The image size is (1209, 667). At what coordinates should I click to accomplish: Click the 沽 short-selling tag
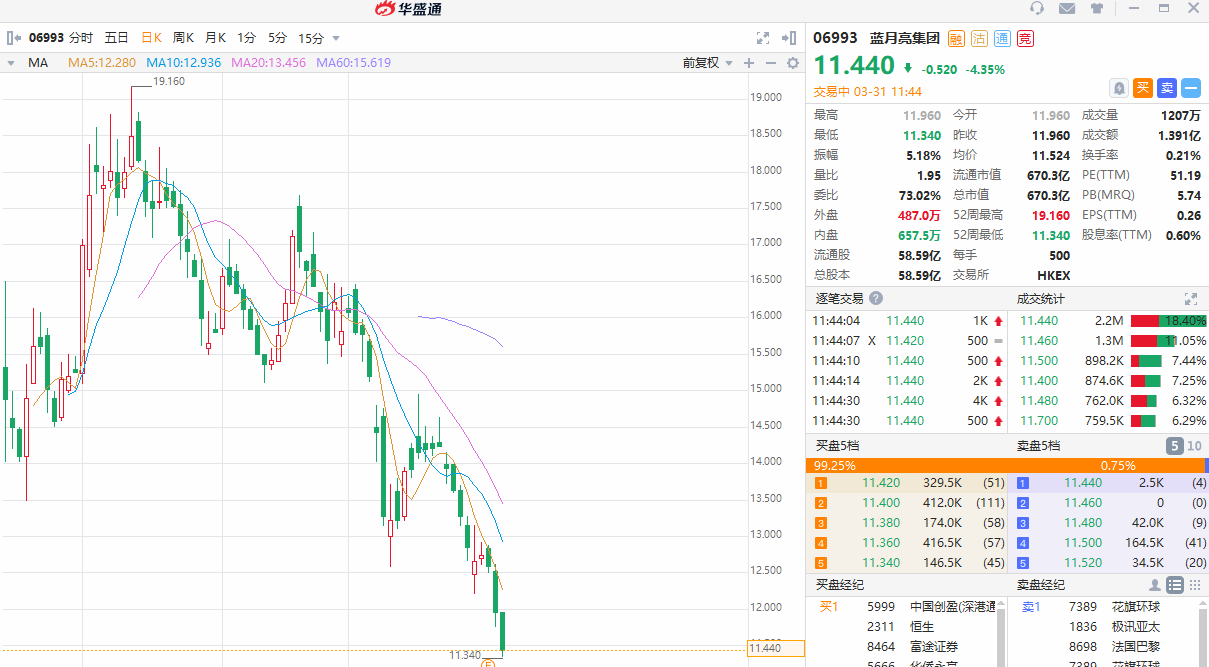click(x=979, y=39)
